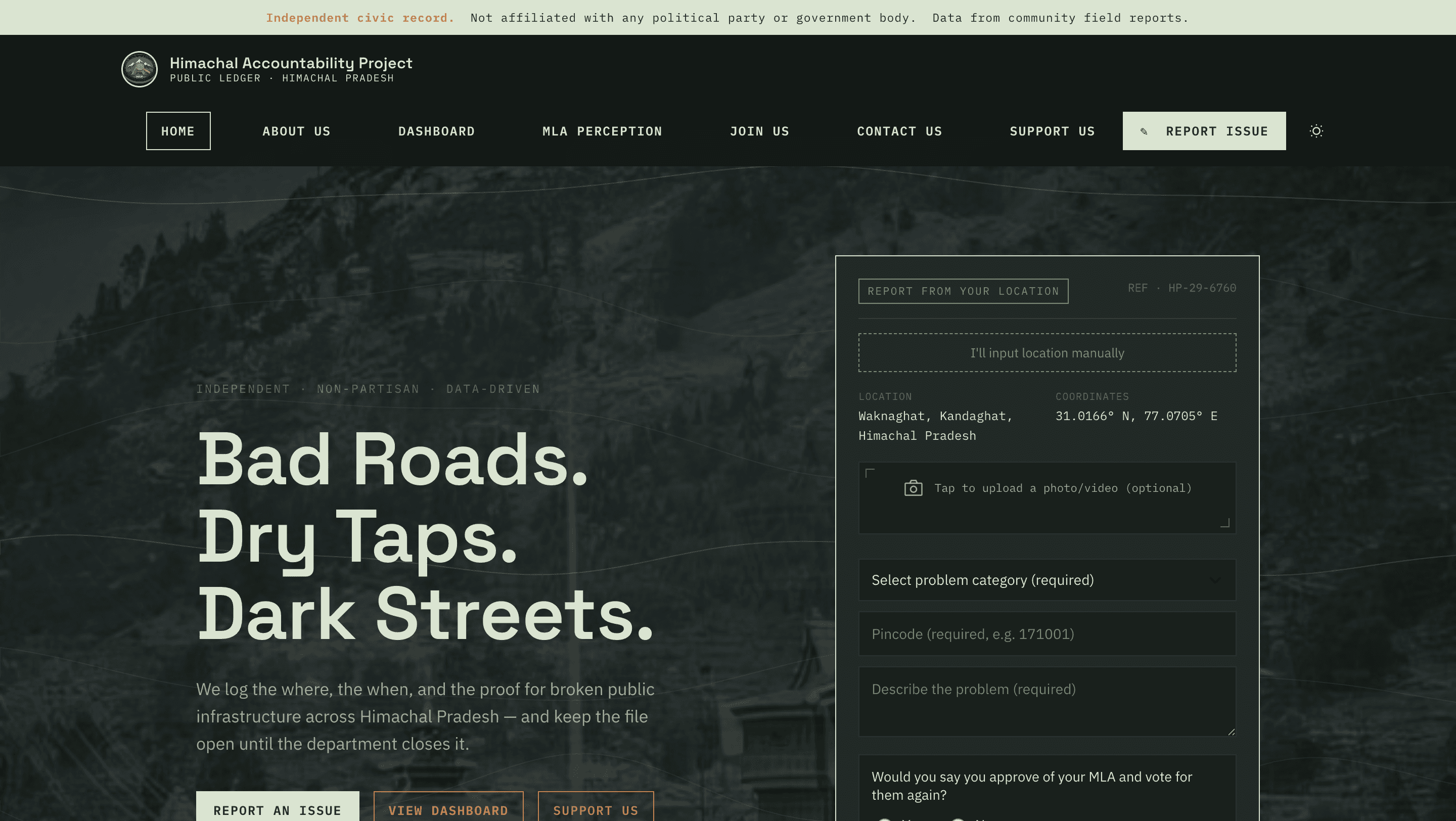Click the location "Waknaghat, Kandaghat, Himachal Pradesh"
Screen dimensions: 1456x821
click(x=935, y=426)
